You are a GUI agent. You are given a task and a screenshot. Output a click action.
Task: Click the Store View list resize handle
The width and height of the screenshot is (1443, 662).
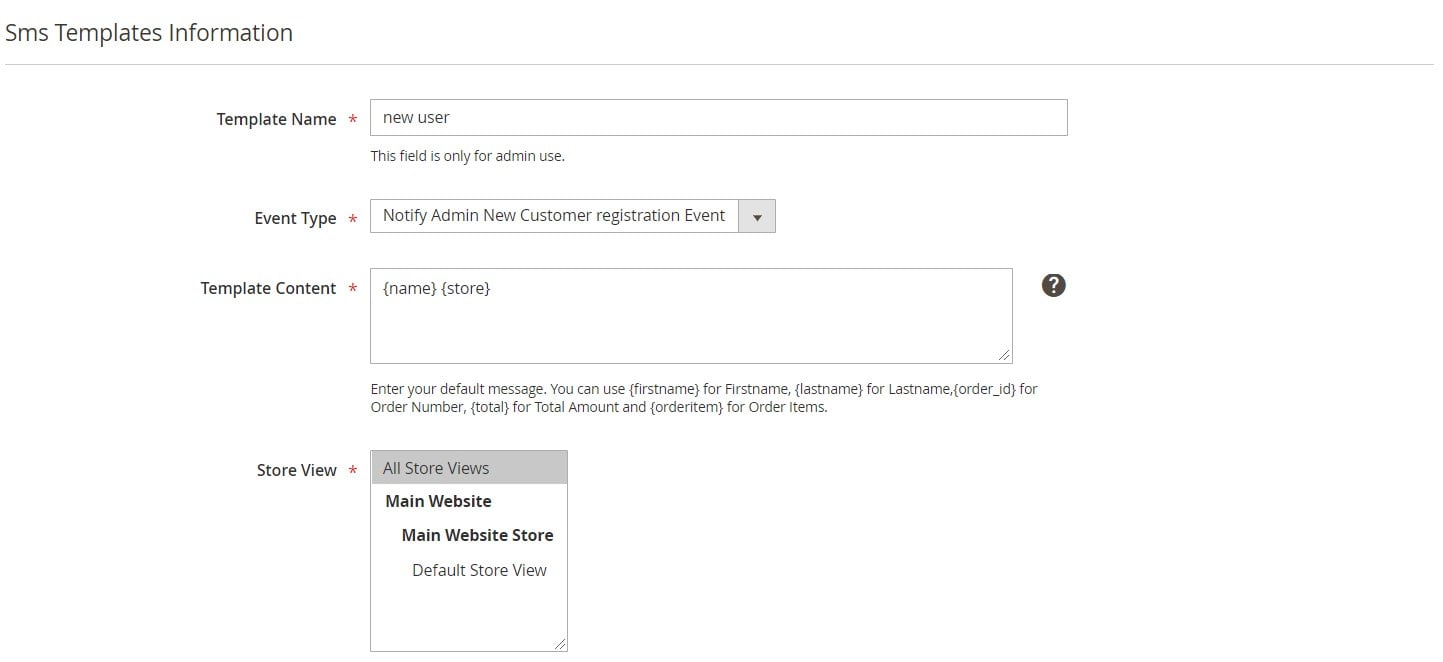tap(559, 643)
